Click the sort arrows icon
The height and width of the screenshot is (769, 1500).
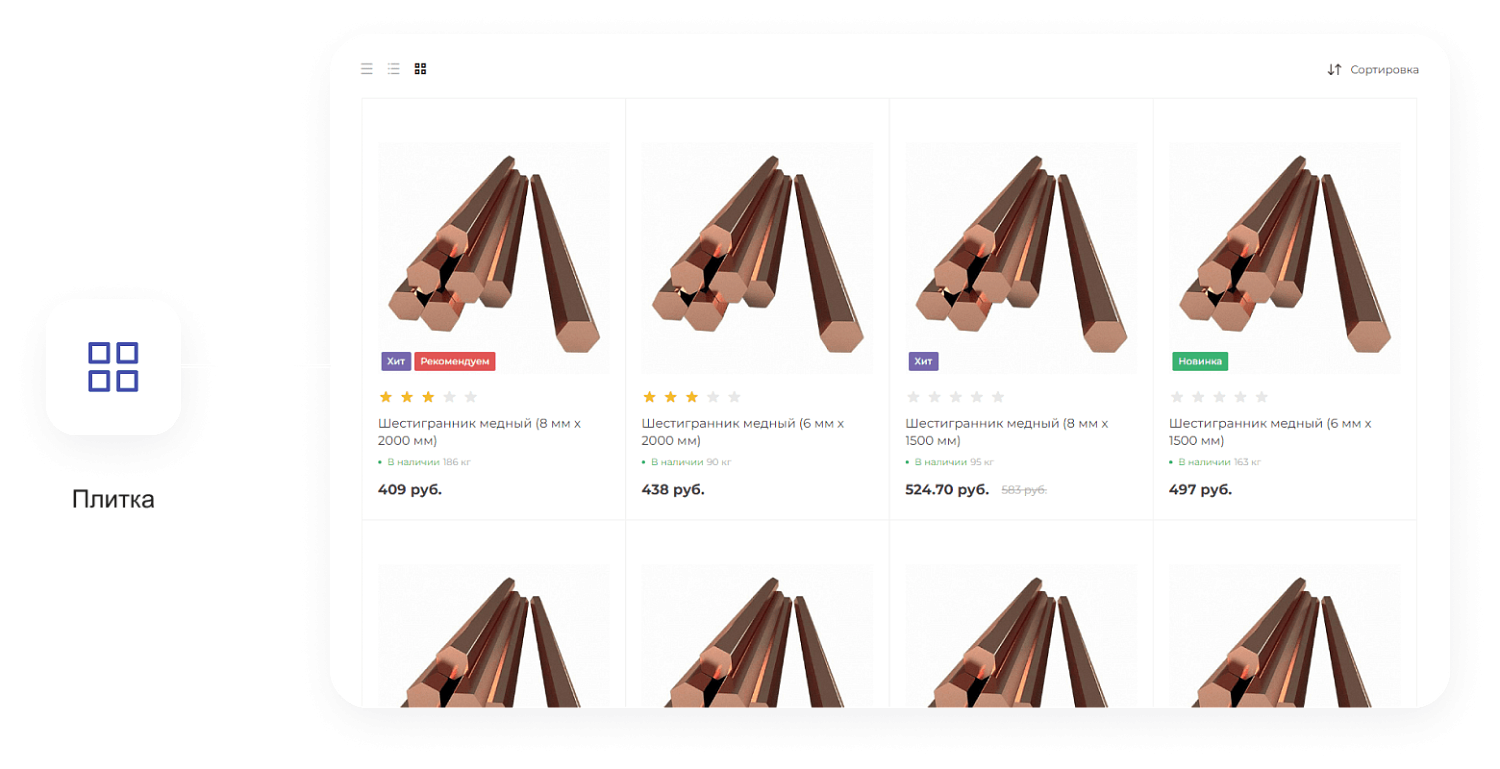[x=1334, y=70]
